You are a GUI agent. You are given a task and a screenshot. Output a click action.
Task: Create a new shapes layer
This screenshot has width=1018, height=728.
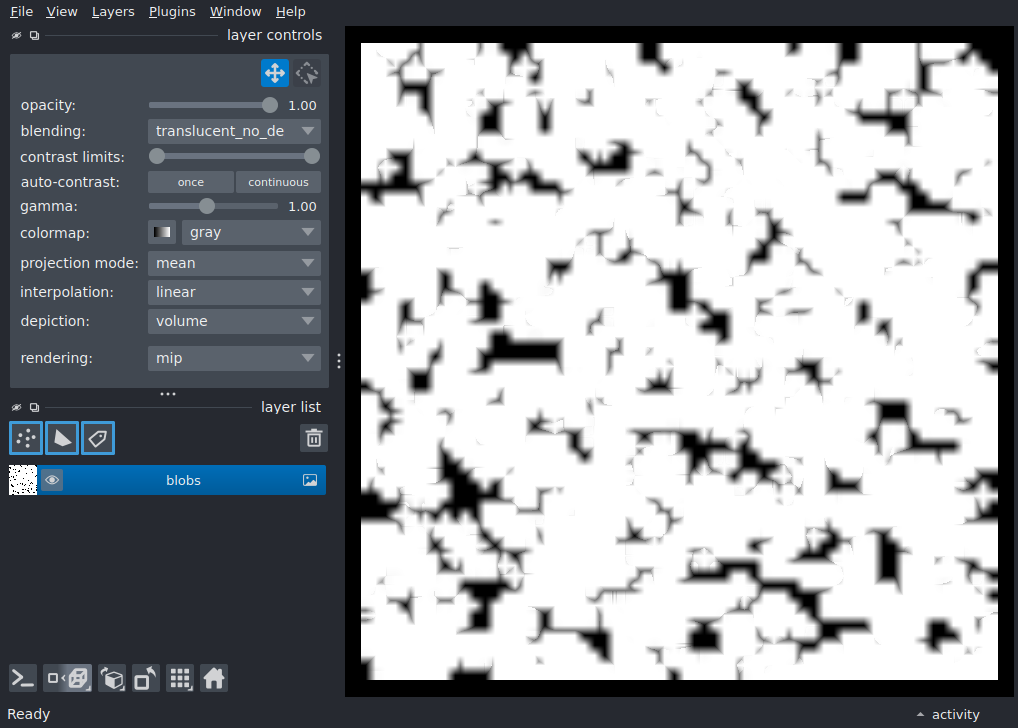click(62, 438)
